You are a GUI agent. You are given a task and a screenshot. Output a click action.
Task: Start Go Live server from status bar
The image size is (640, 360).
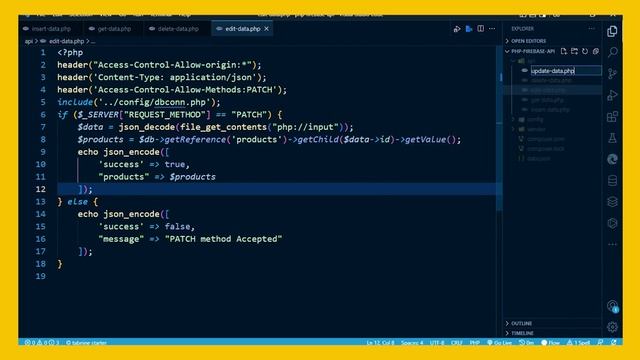(499, 342)
